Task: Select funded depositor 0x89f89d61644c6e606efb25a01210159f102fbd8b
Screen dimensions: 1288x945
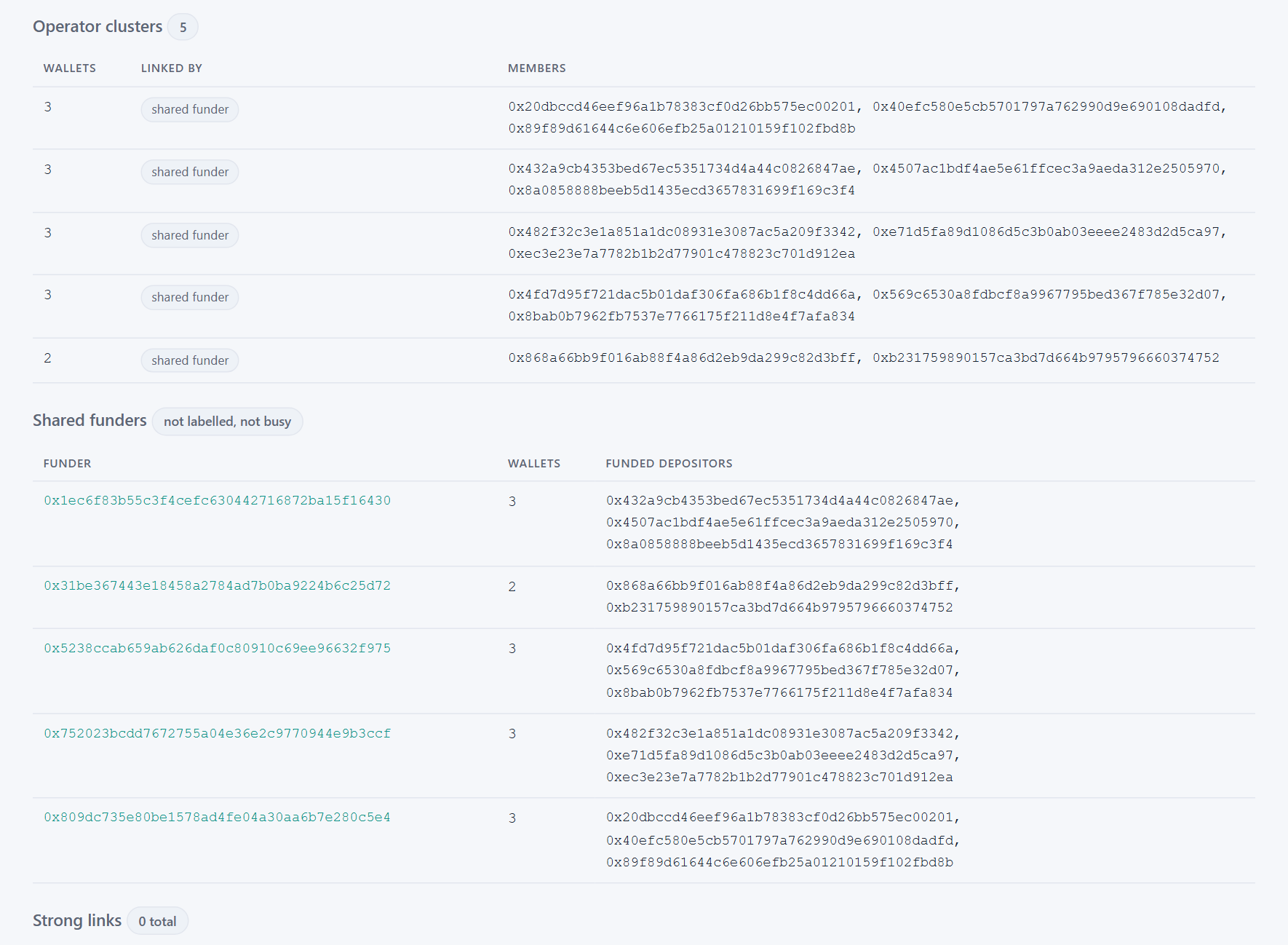Action: tap(779, 863)
